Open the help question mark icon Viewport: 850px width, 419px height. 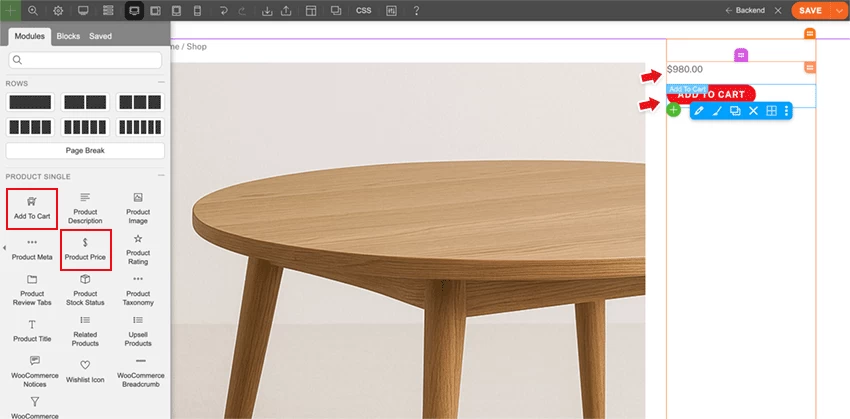point(416,10)
